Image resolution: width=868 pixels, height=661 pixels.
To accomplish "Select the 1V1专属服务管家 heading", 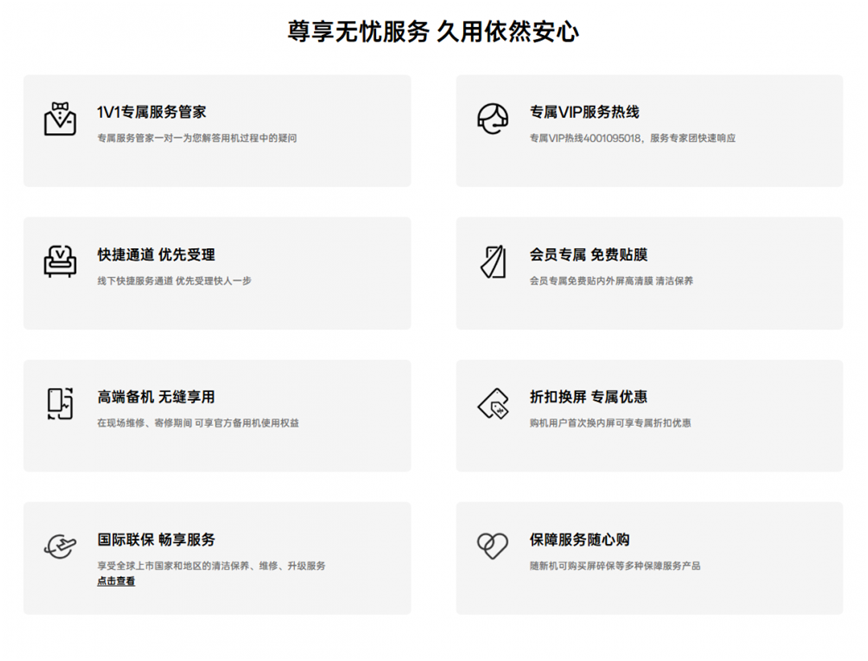I will (x=152, y=112).
